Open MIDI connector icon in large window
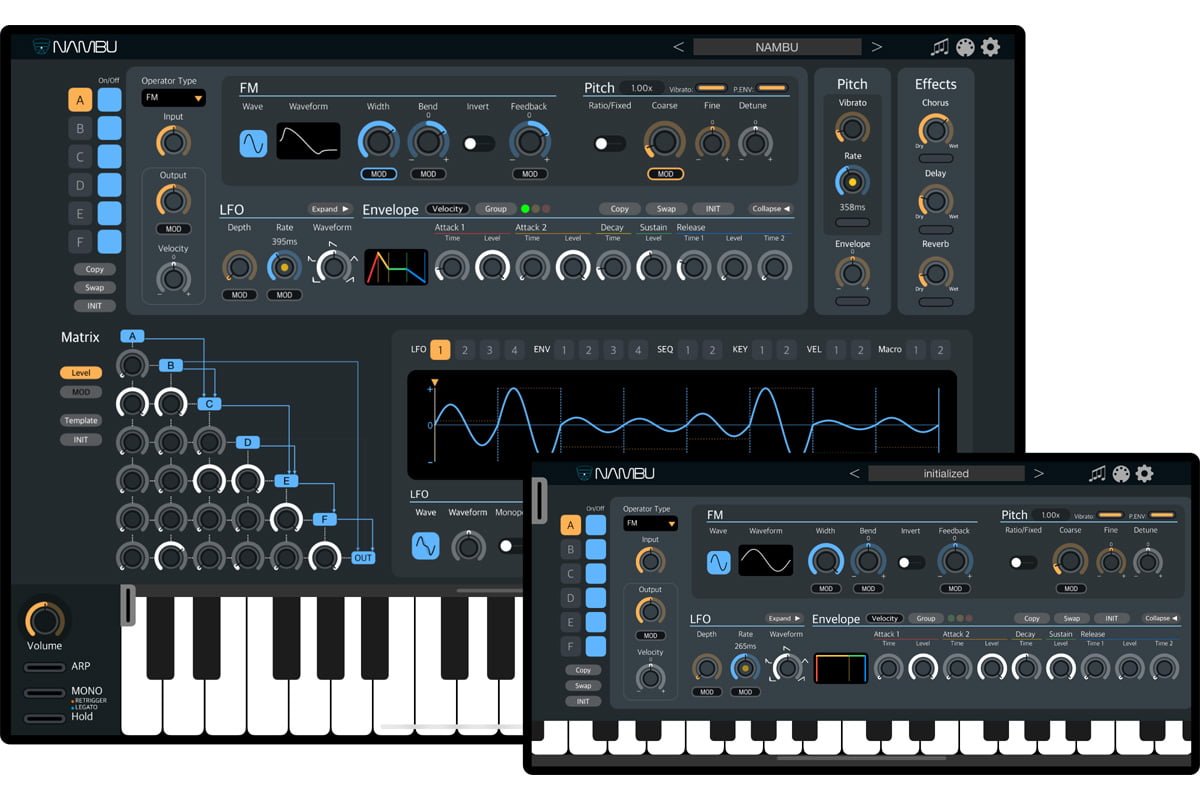The width and height of the screenshot is (1200, 800). [x=965, y=47]
